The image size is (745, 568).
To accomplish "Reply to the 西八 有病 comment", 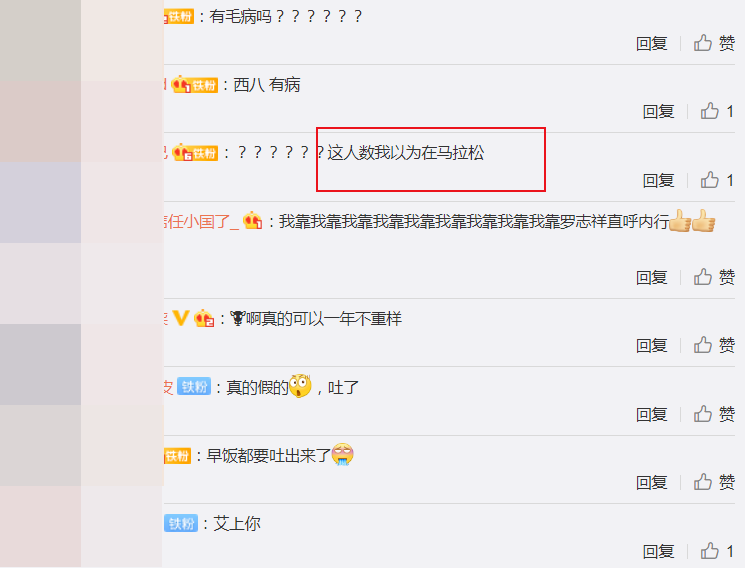I will tap(659, 112).
